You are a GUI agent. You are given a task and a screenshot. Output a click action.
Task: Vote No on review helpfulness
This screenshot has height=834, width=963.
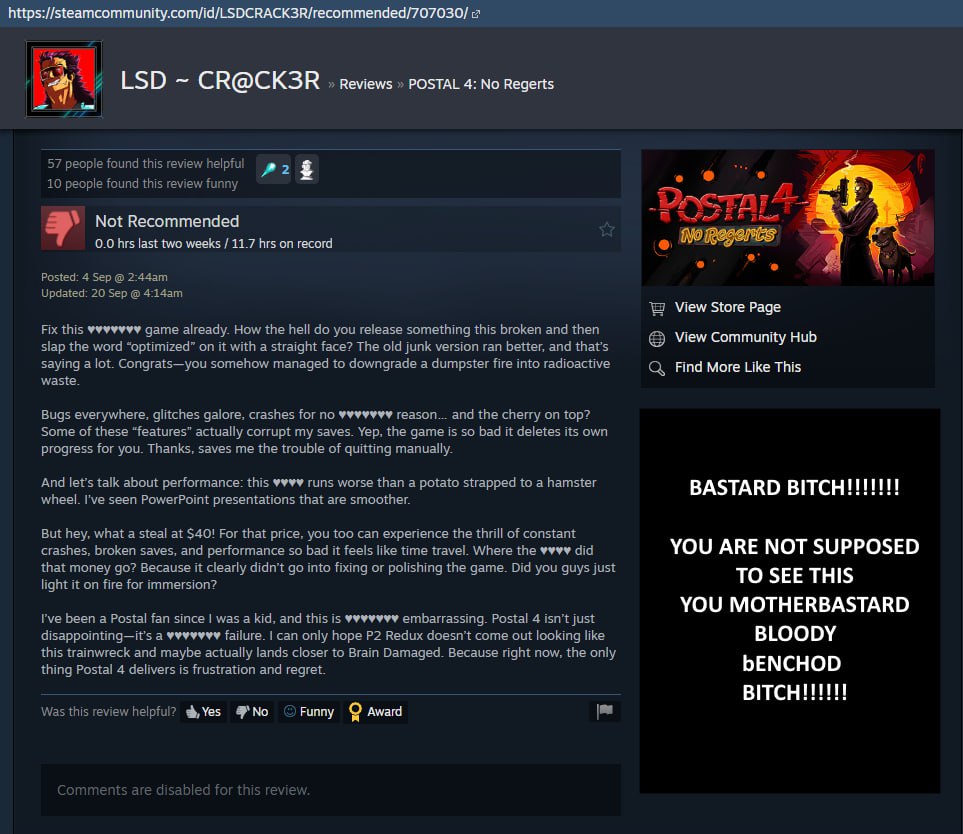252,712
